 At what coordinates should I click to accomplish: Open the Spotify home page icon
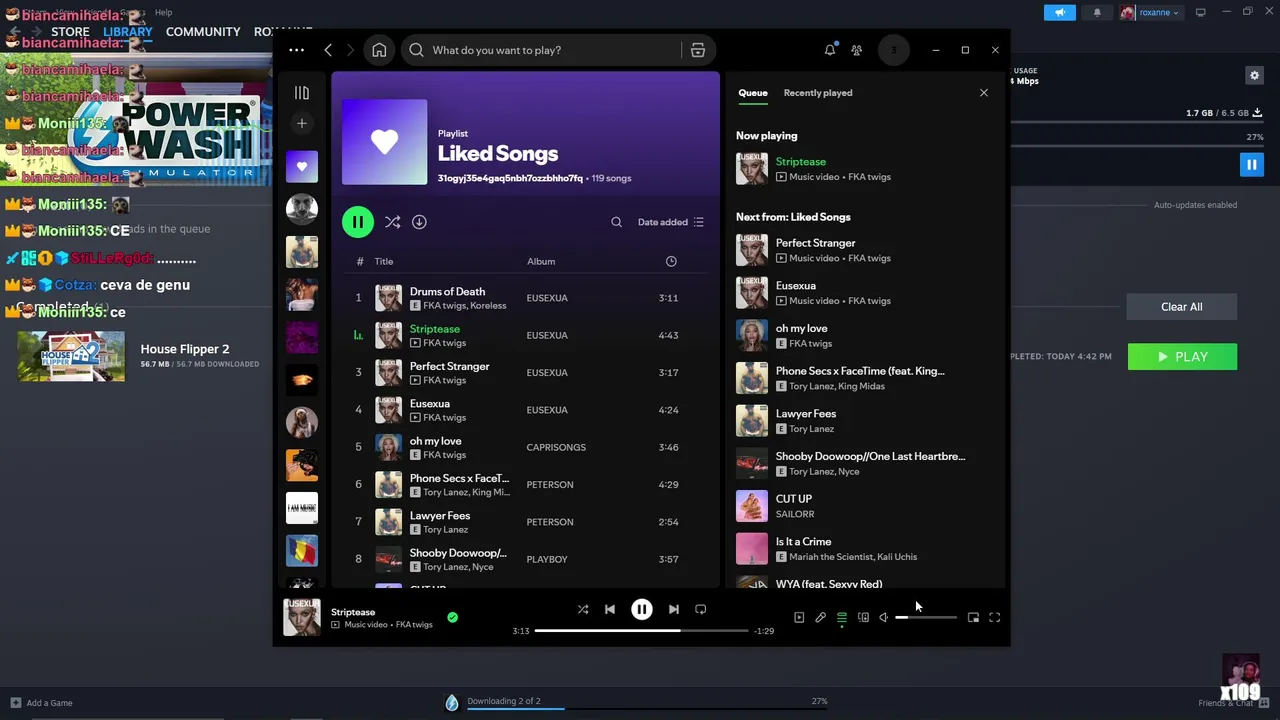click(x=379, y=50)
